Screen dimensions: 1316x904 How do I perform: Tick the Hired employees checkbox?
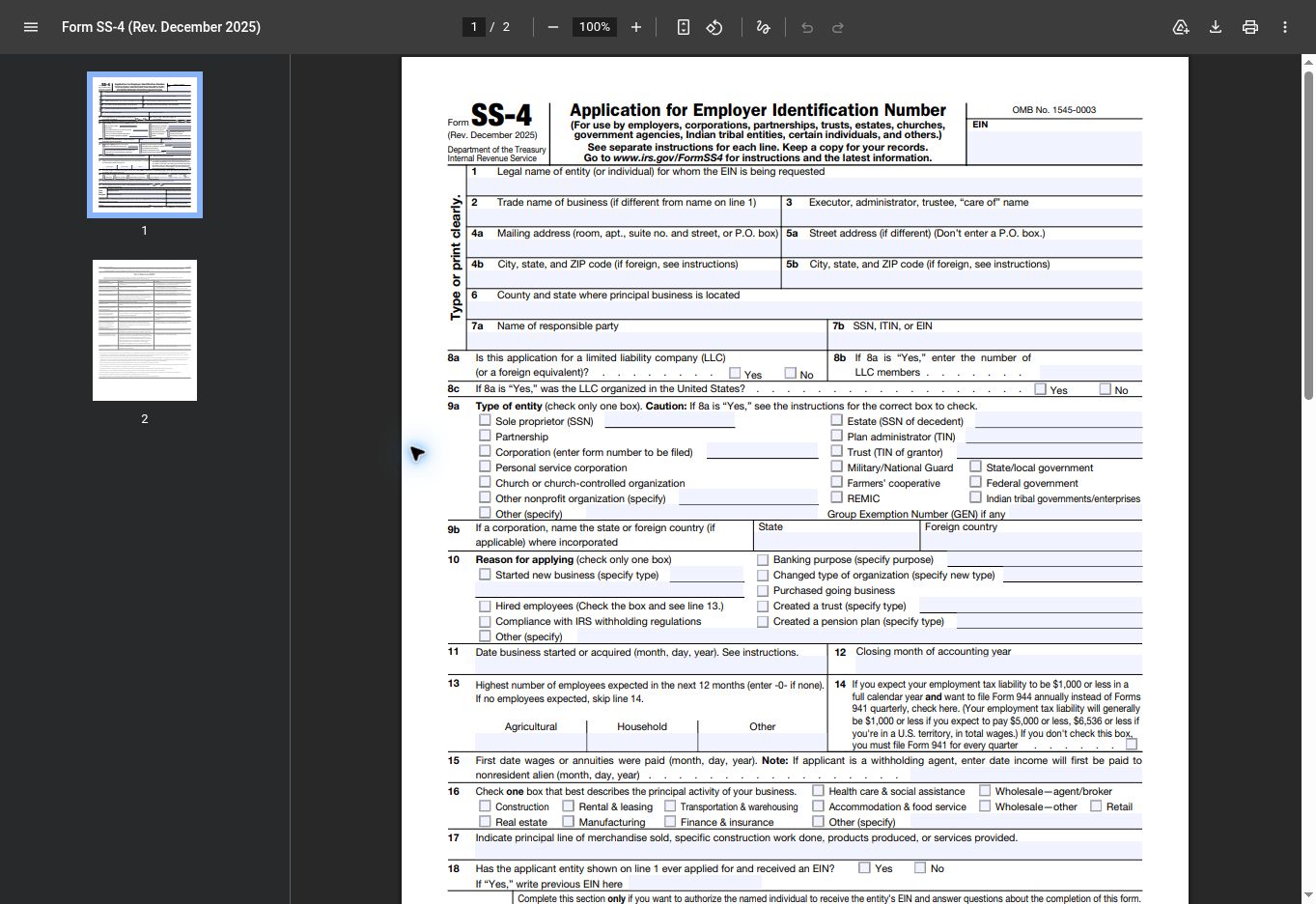(x=485, y=606)
